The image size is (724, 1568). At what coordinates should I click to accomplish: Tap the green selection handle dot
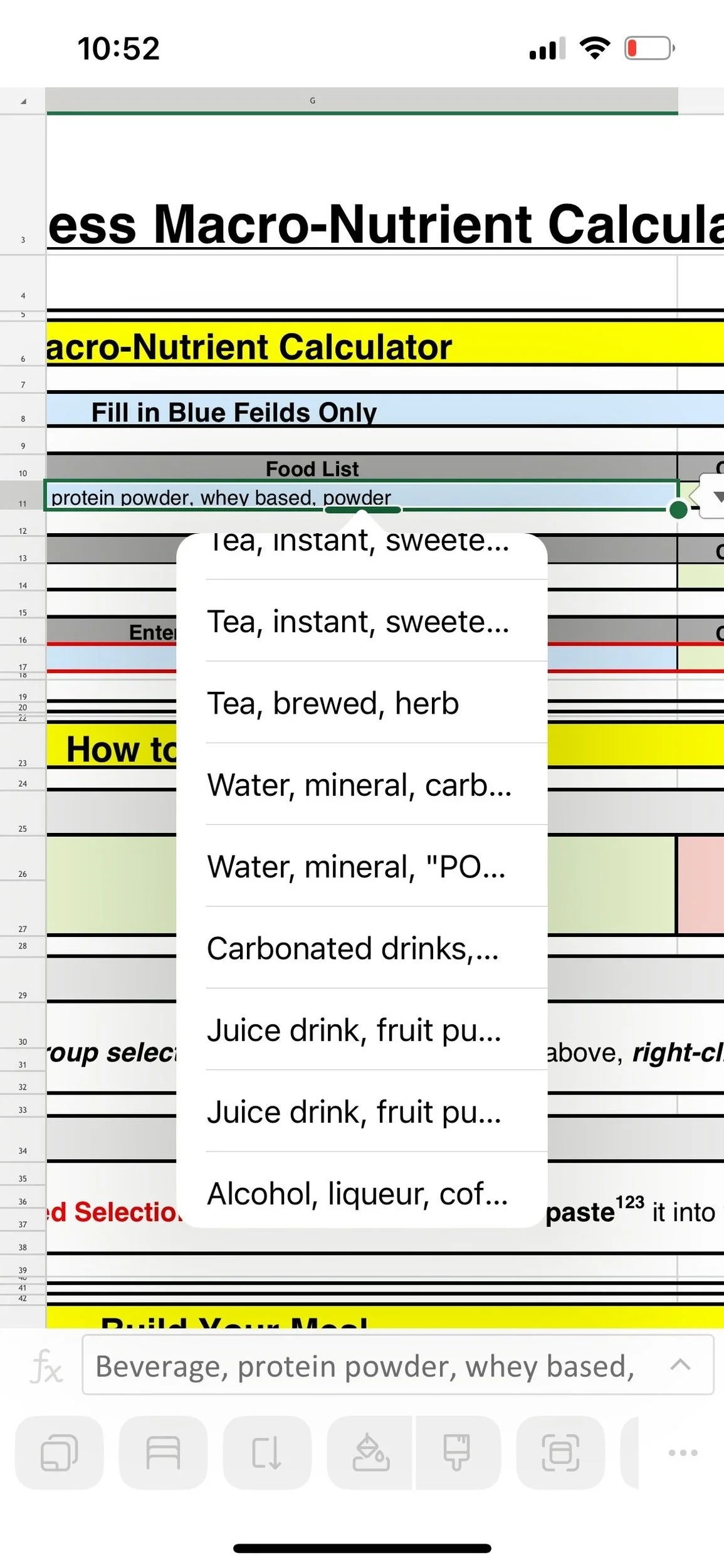coord(678,509)
